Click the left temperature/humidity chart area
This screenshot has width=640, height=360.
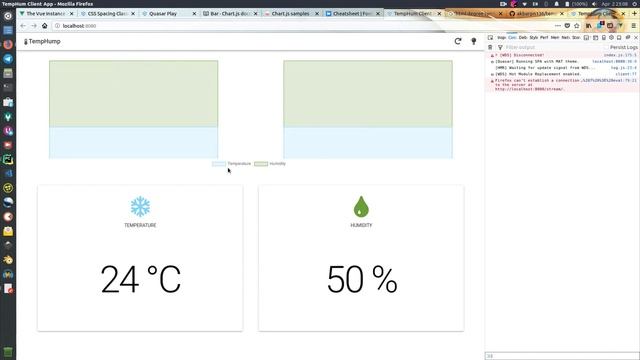133,109
